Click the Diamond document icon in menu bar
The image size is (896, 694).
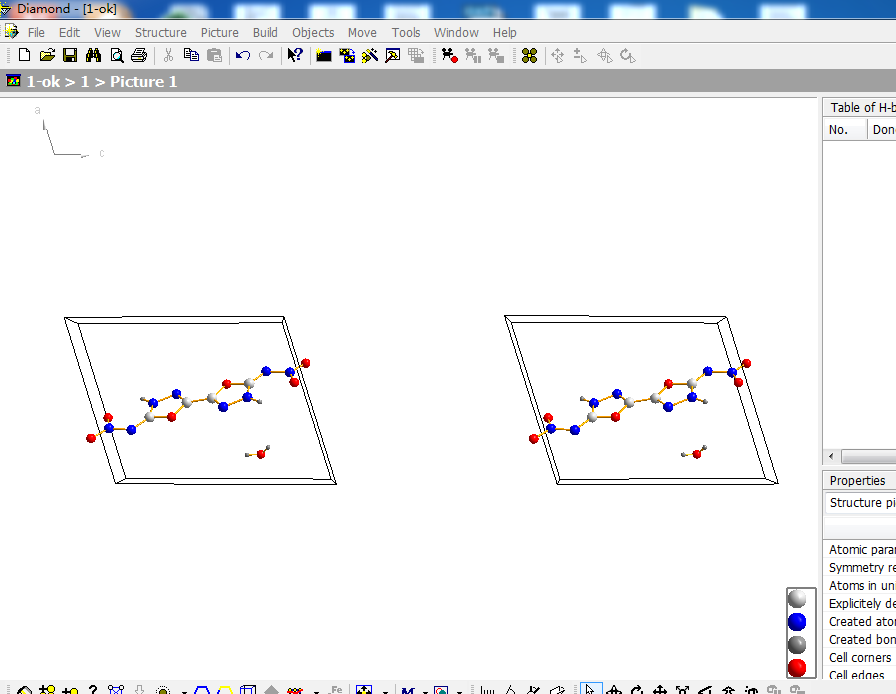[11, 31]
